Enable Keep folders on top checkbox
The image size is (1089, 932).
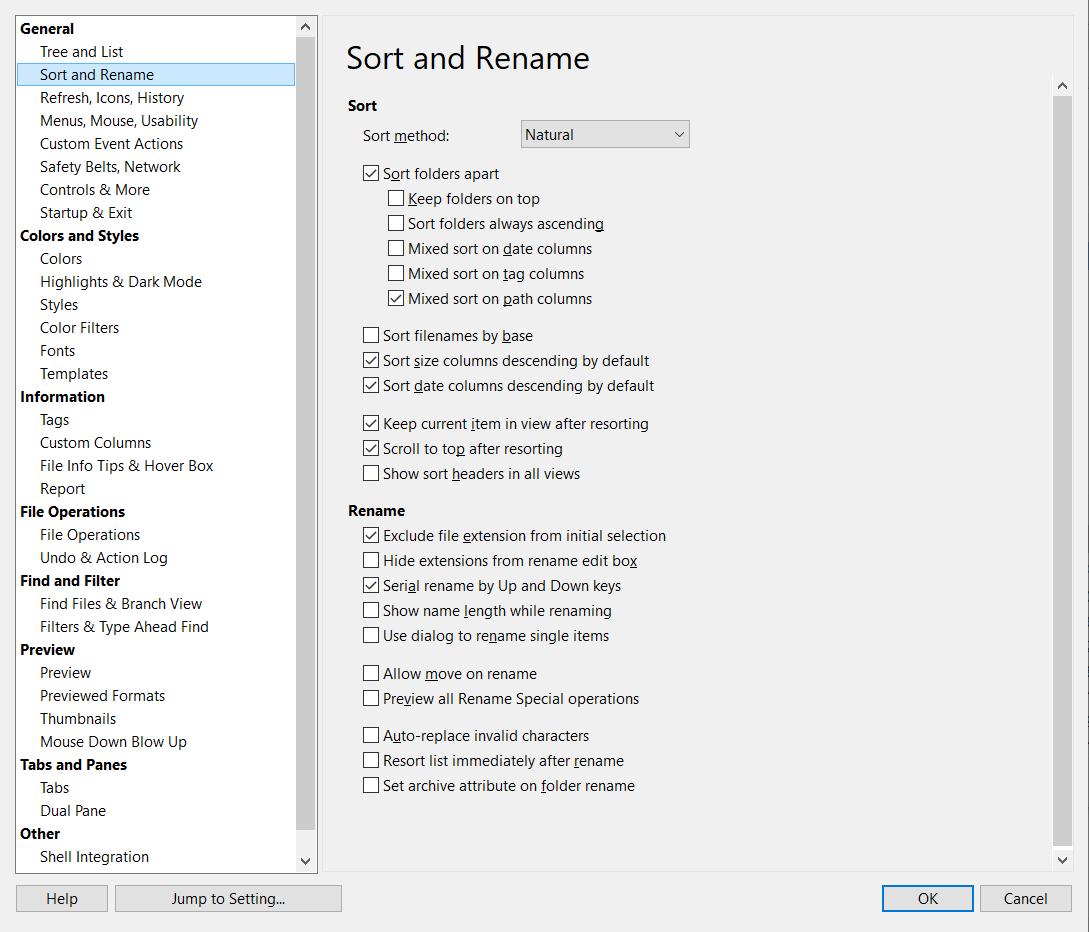(x=396, y=199)
